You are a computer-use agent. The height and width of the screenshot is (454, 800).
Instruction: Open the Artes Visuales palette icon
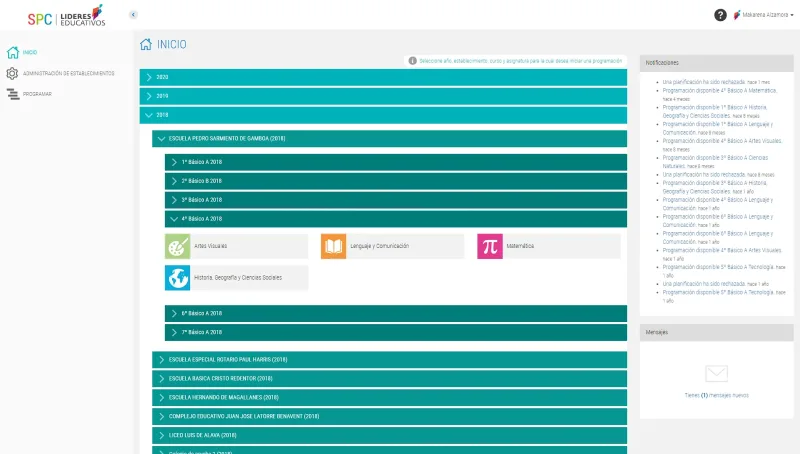(178, 246)
